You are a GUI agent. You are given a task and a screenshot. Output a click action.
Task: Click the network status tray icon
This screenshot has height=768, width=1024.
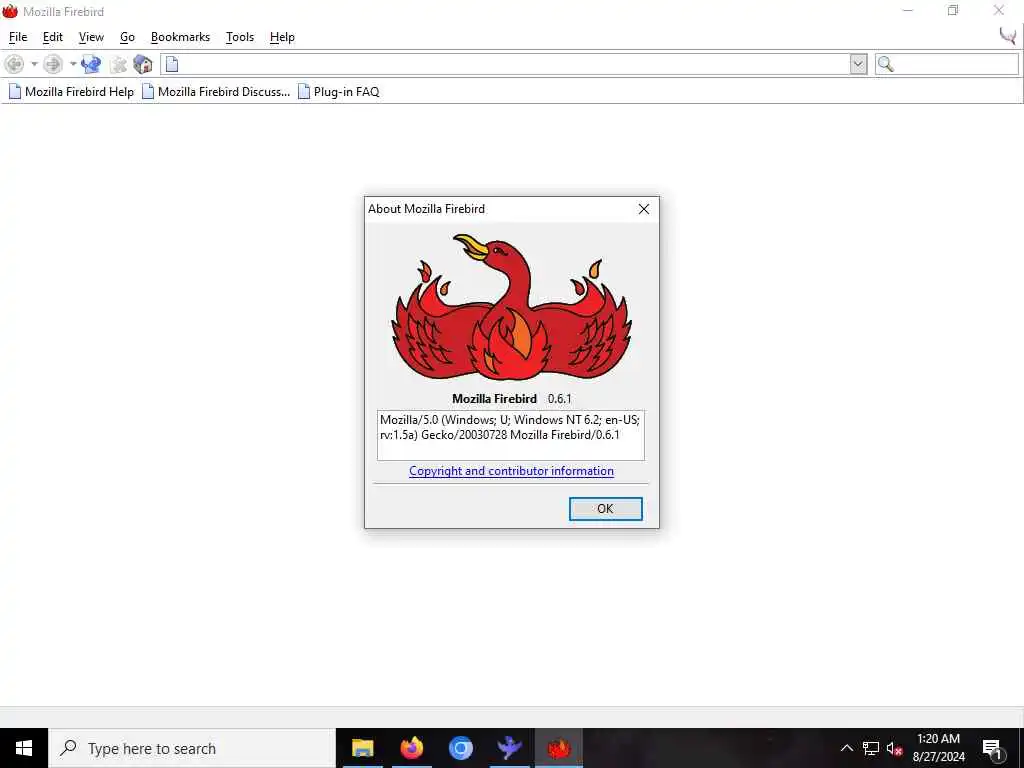point(871,748)
